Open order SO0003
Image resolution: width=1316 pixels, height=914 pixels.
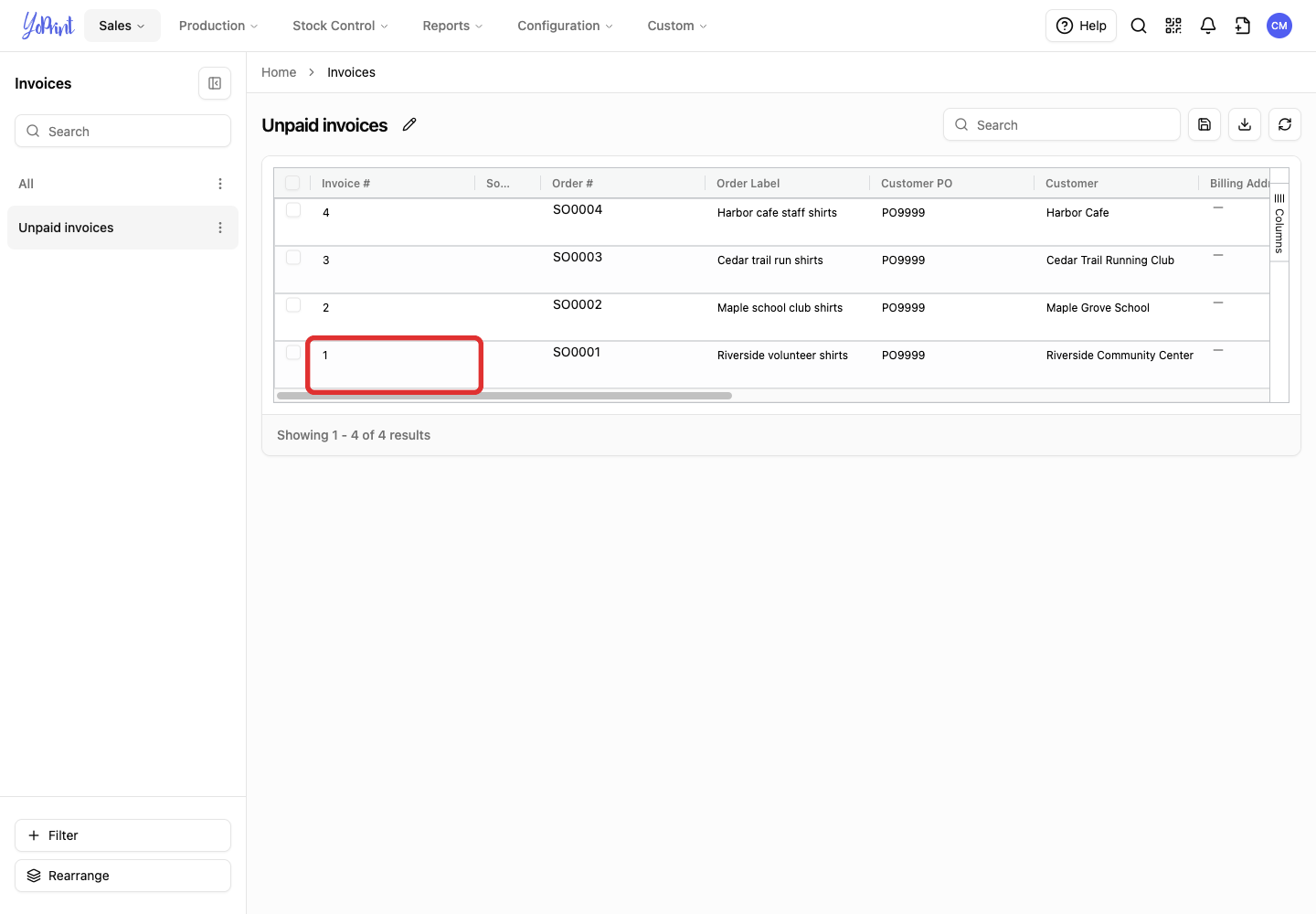coord(578,257)
